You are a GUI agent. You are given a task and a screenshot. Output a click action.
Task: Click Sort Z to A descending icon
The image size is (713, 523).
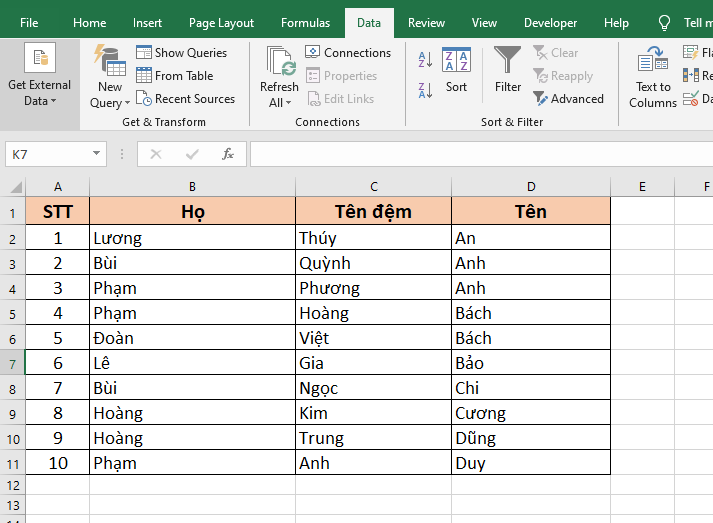point(425,89)
